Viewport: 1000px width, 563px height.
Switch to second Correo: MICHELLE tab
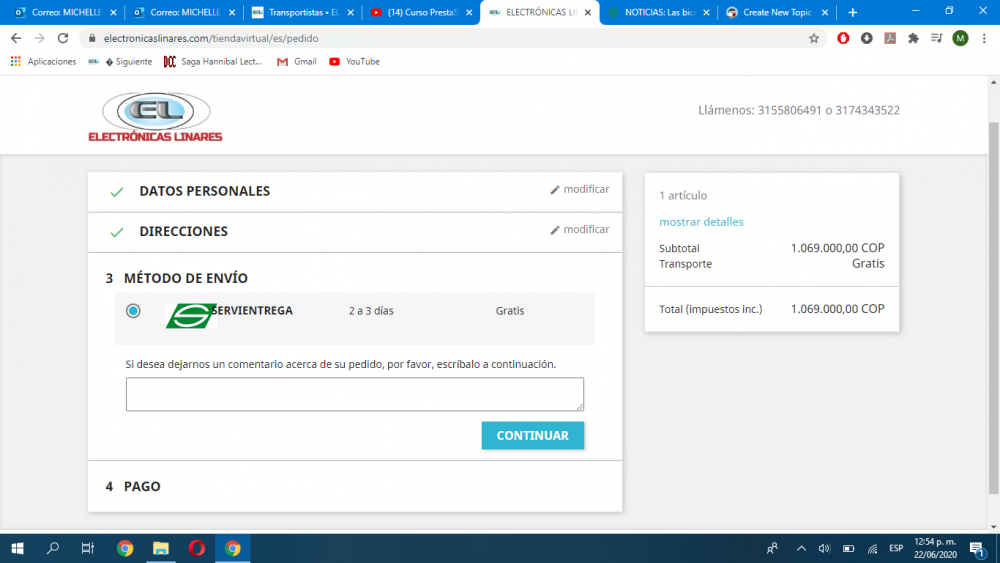coord(184,13)
